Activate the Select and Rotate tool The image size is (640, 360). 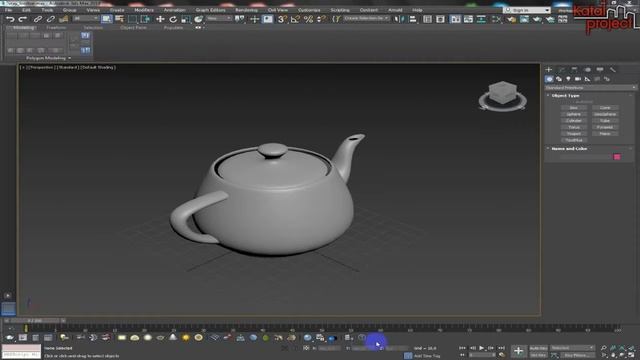click(x=173, y=19)
